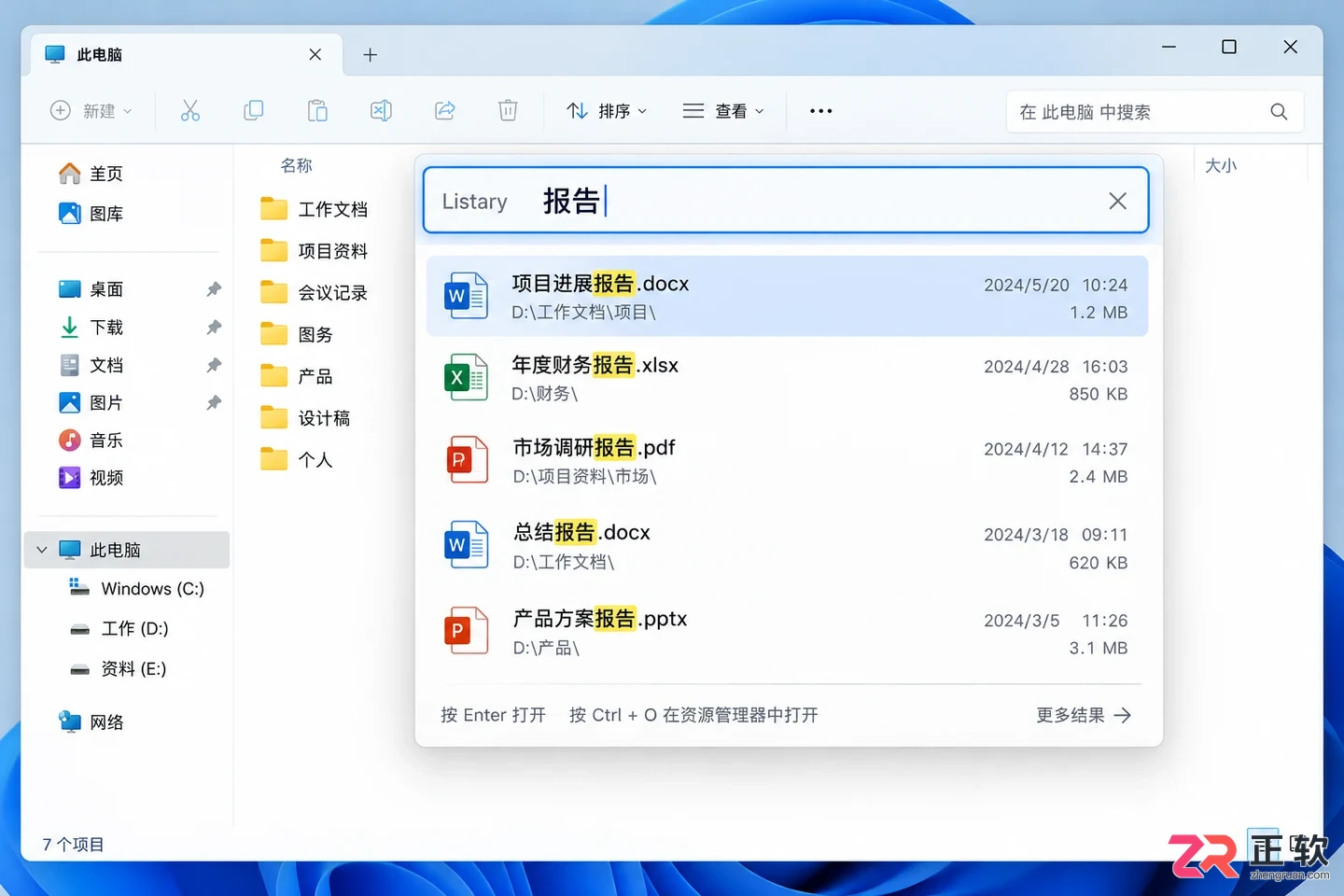
Task: Click the 名称 column header
Action: (x=297, y=165)
